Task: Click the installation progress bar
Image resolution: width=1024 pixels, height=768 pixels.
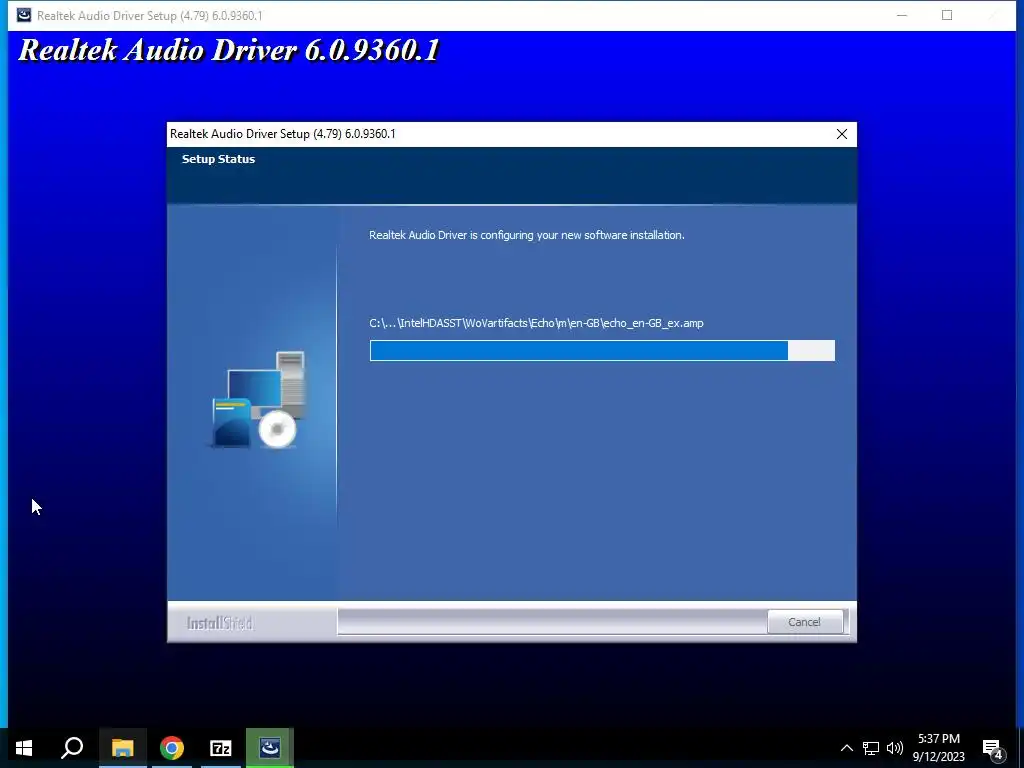Action: 601,350
